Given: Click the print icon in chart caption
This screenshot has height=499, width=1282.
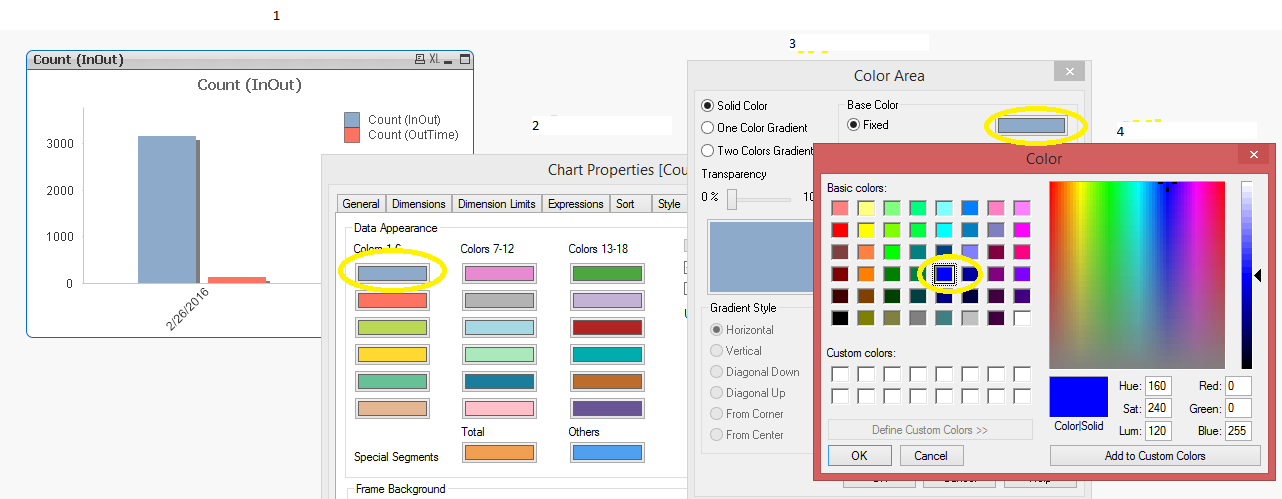Looking at the screenshot, I should coord(420,60).
